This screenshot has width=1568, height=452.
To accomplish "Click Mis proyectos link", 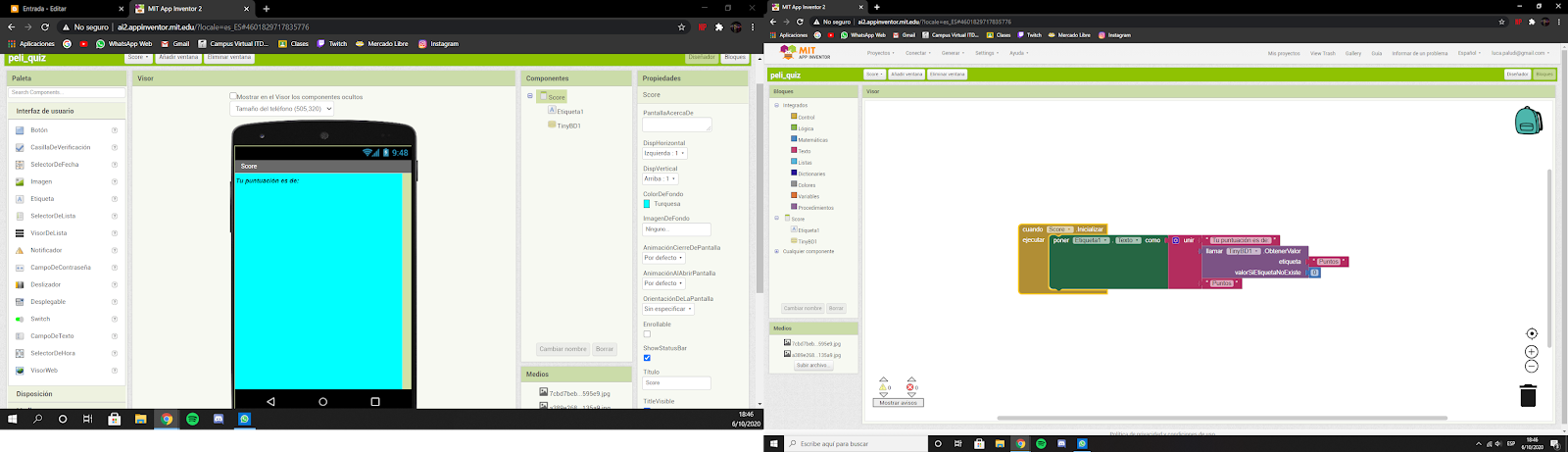I will [1284, 53].
